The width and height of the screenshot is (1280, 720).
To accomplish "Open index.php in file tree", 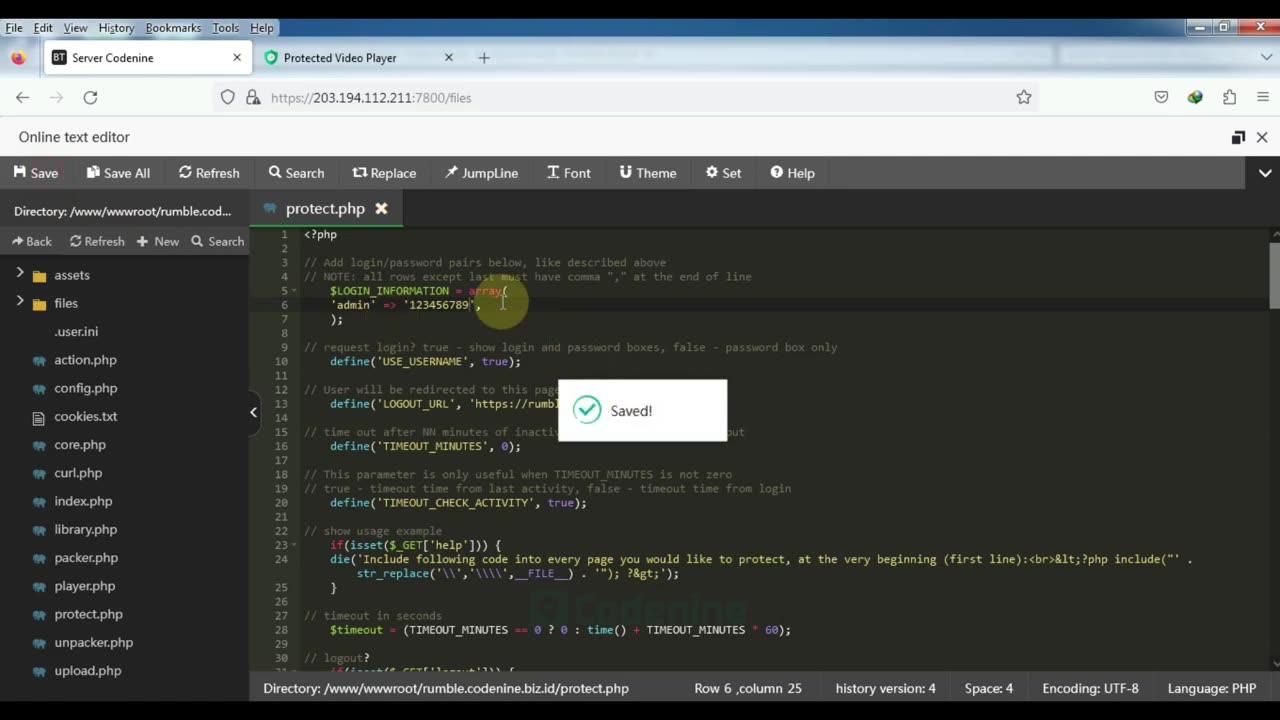I will point(83,501).
